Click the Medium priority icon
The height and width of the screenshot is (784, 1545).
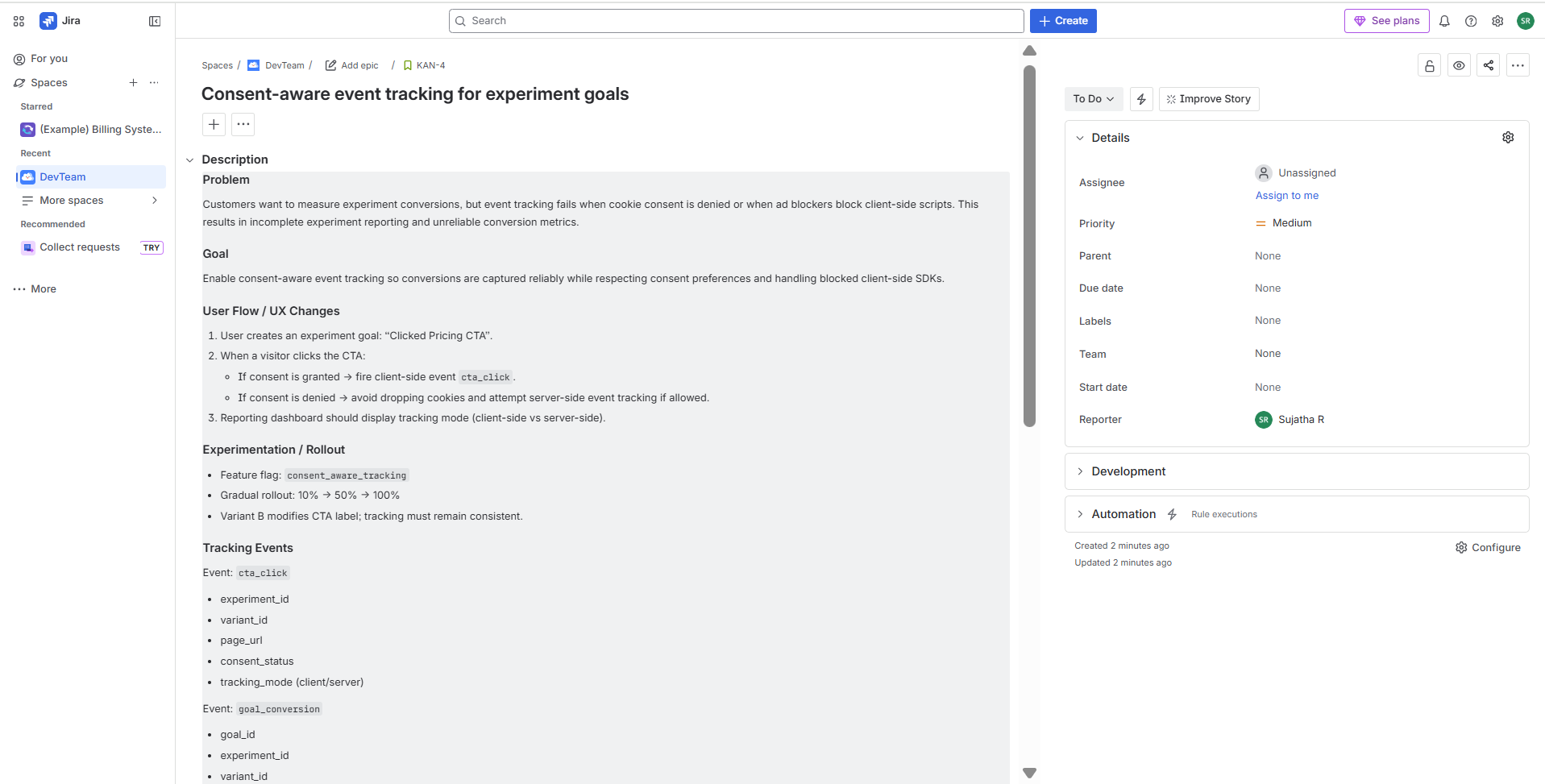click(x=1261, y=223)
